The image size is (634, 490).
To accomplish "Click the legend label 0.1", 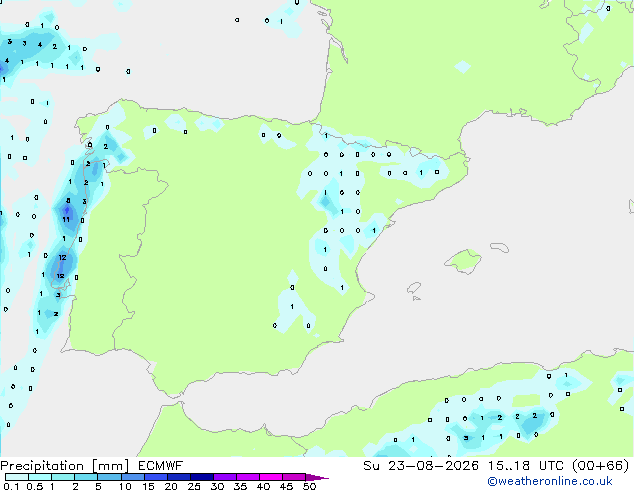I will coord(11,486).
